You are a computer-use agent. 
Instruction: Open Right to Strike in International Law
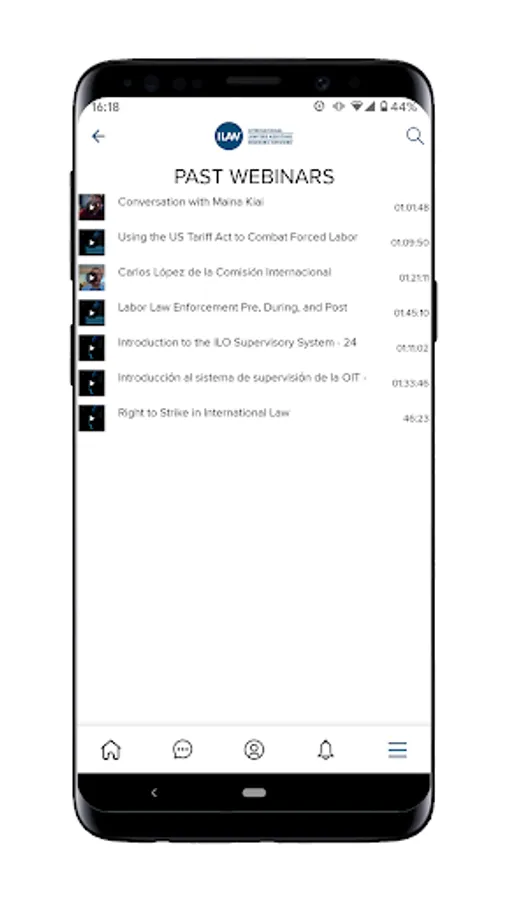pos(204,413)
